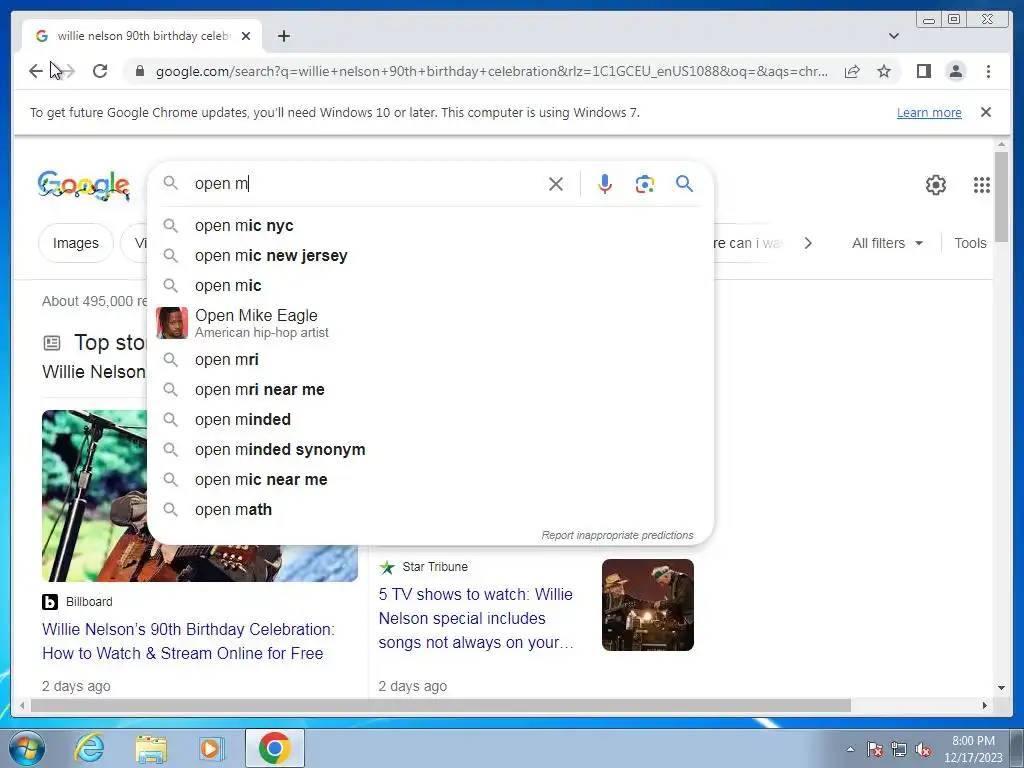Click the Star Tribune star logo
This screenshot has width=1024, height=768.
387,567
